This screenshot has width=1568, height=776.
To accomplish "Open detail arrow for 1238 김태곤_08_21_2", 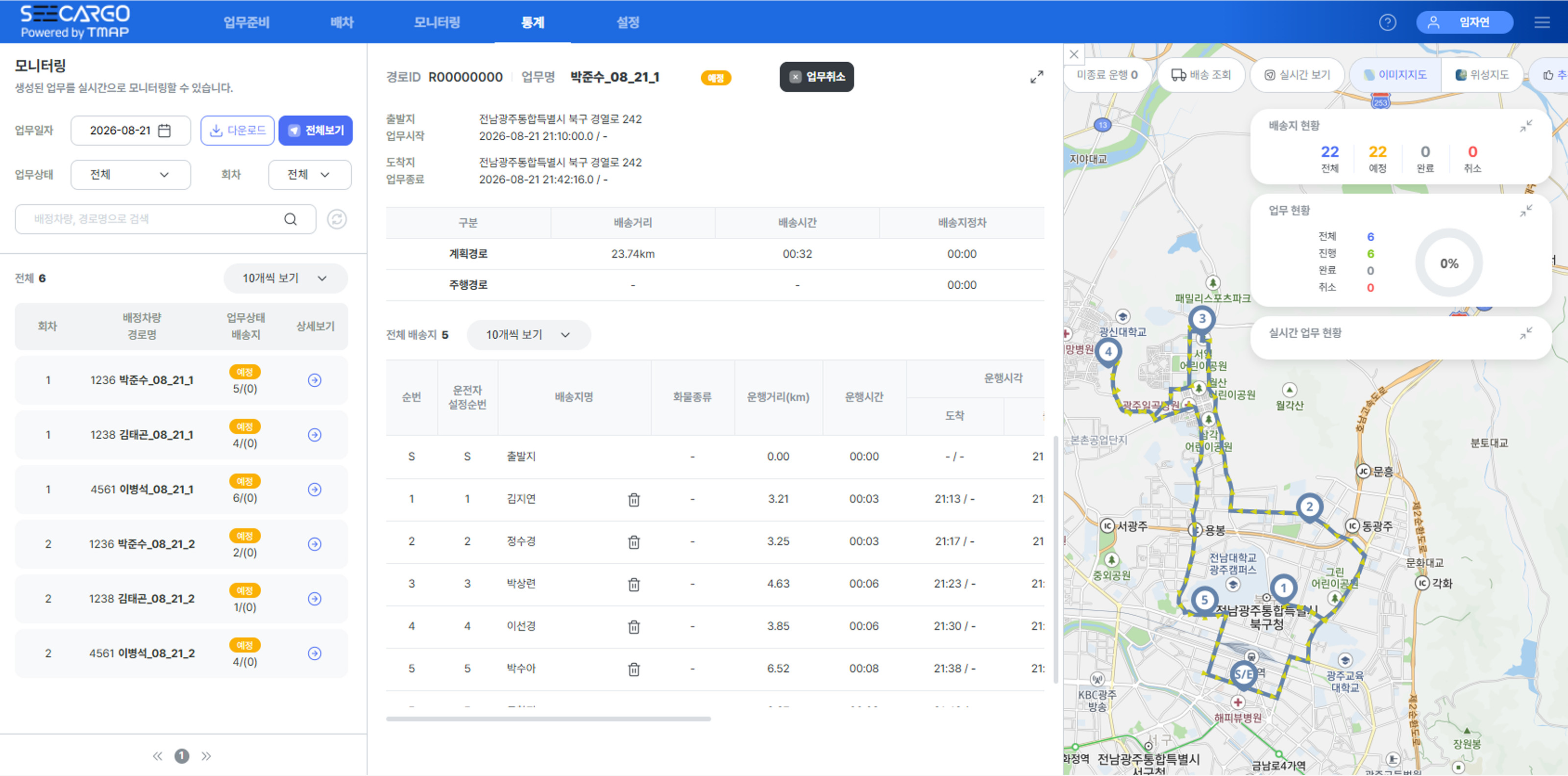I will tap(315, 599).
